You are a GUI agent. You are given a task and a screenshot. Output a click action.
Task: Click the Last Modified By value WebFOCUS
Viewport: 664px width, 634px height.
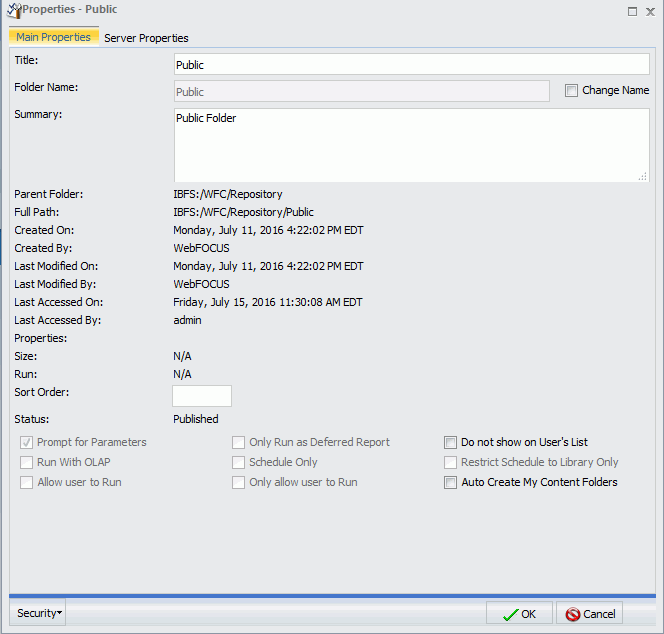(x=202, y=284)
